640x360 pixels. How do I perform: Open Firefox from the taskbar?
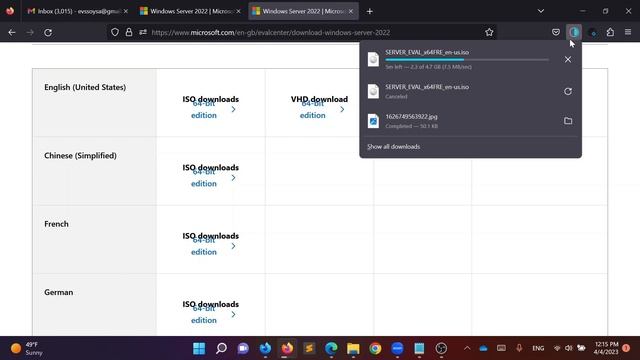(x=287, y=349)
